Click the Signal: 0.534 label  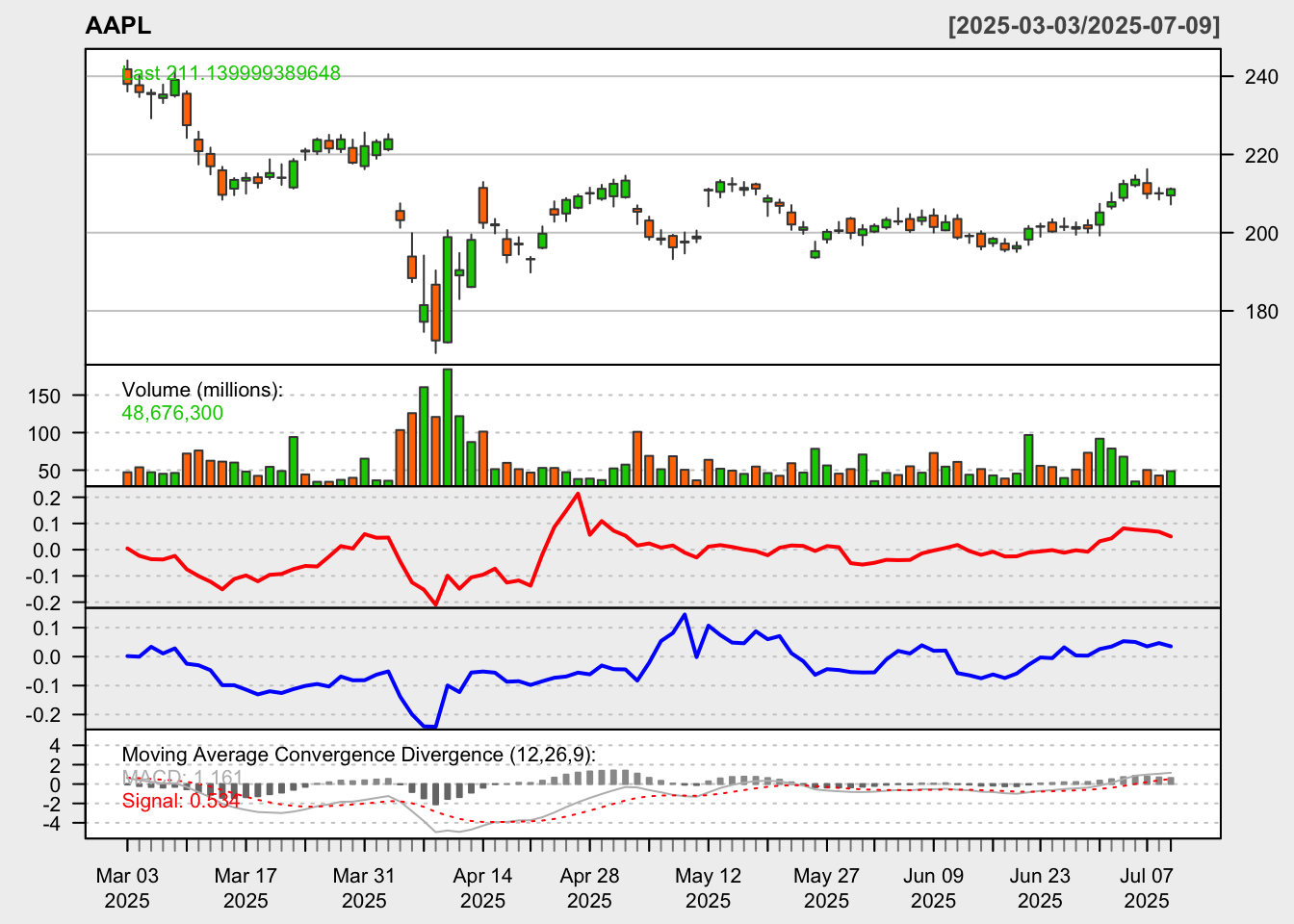[x=180, y=801]
